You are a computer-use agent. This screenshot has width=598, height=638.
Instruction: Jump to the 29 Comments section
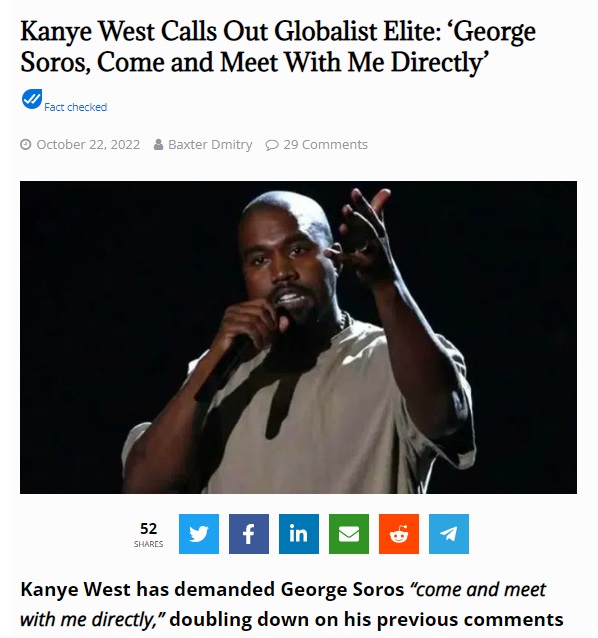[x=325, y=144]
